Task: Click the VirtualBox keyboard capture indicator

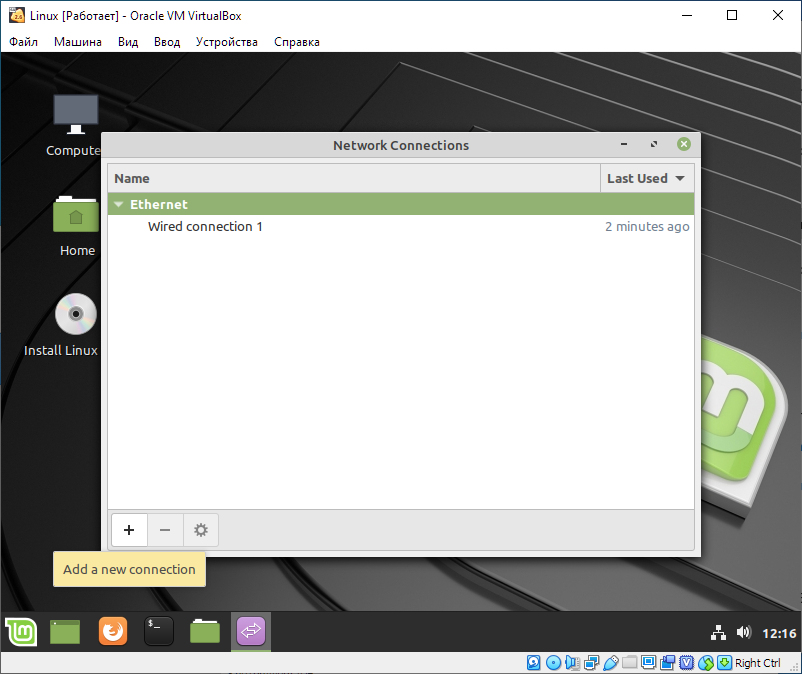Action: click(x=724, y=663)
